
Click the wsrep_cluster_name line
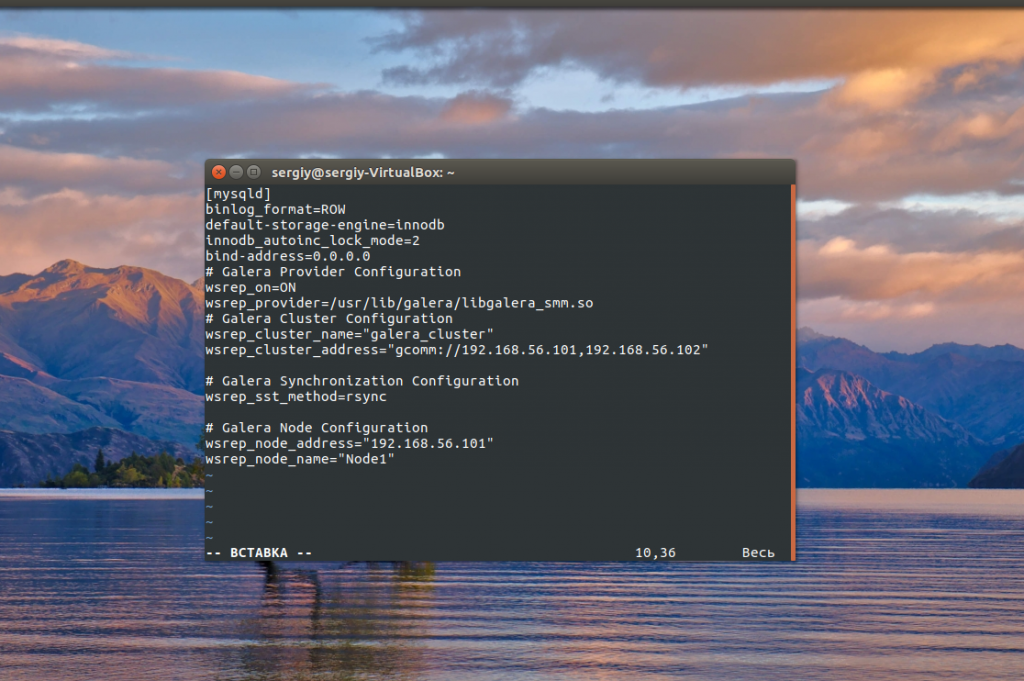(349, 334)
